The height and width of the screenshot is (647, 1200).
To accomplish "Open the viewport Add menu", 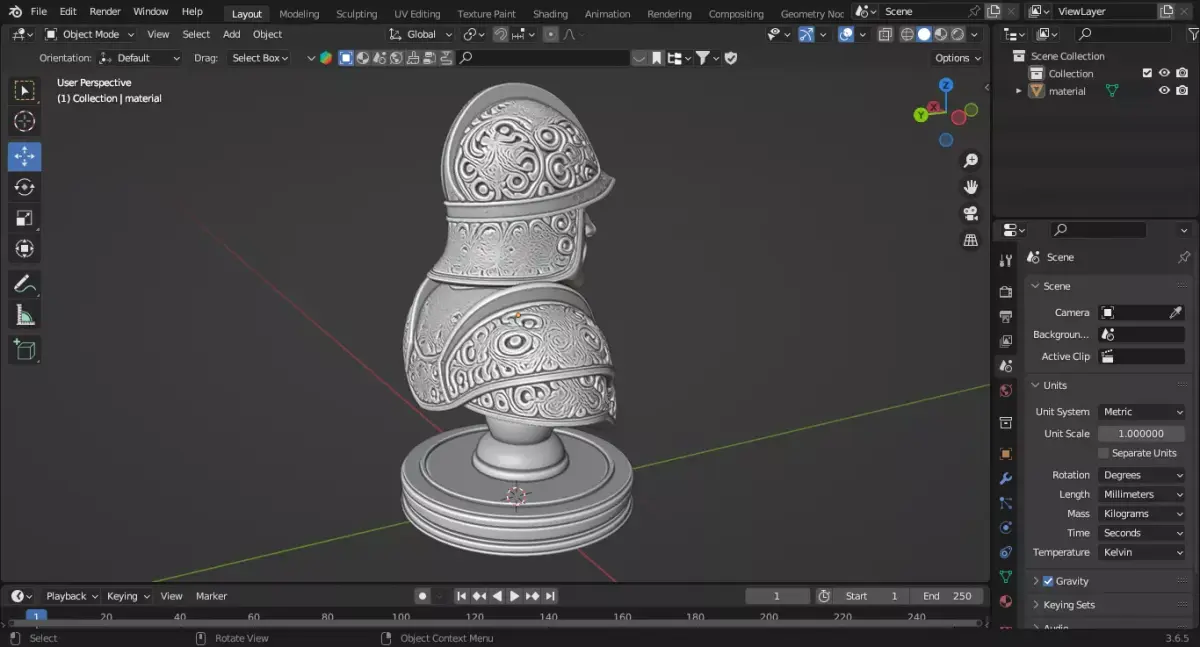I will (x=231, y=34).
